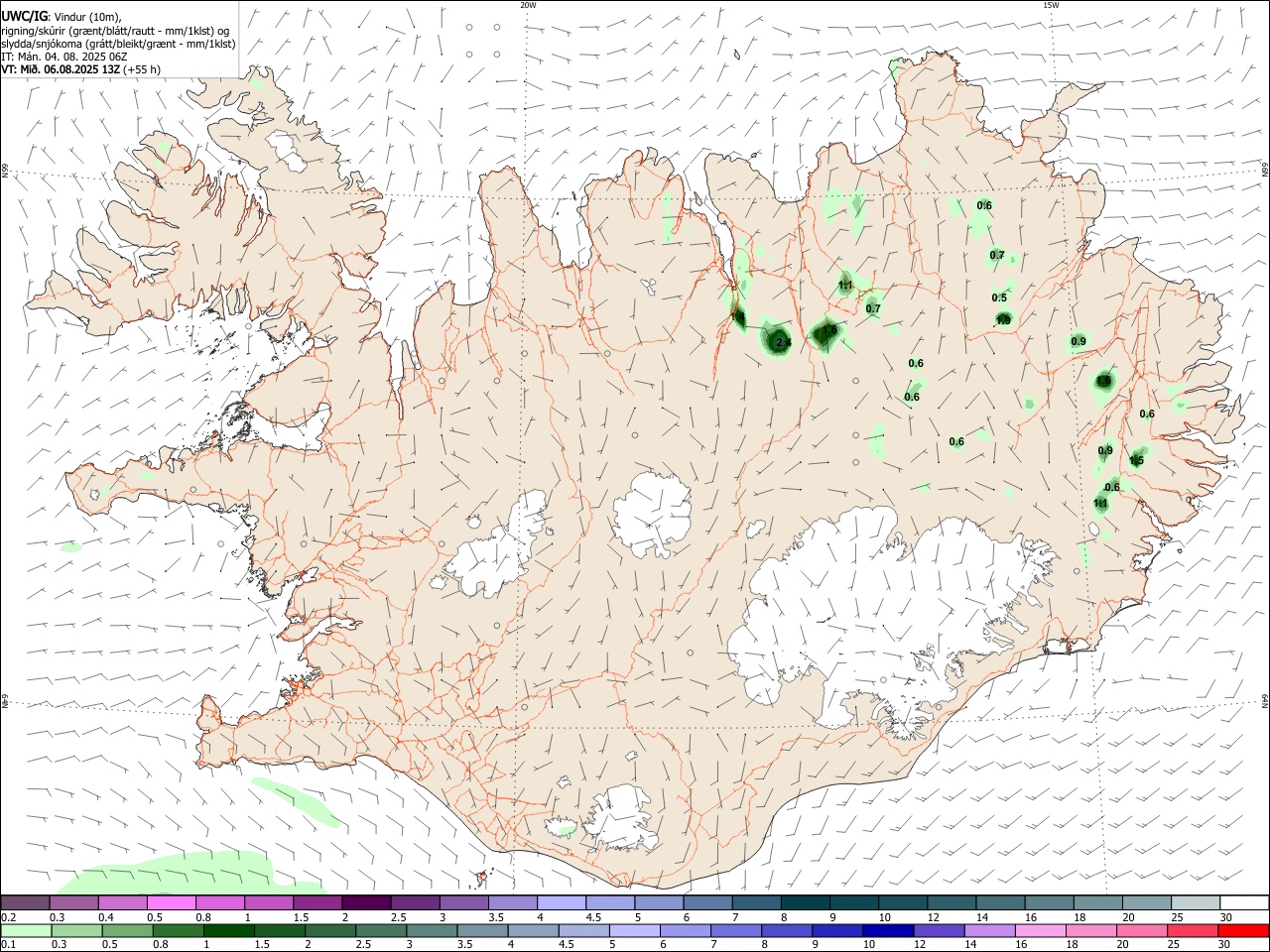1270x952 pixels.
Task: Pick the royal blue 8 swatch, lower legend row
Action: coord(788,931)
